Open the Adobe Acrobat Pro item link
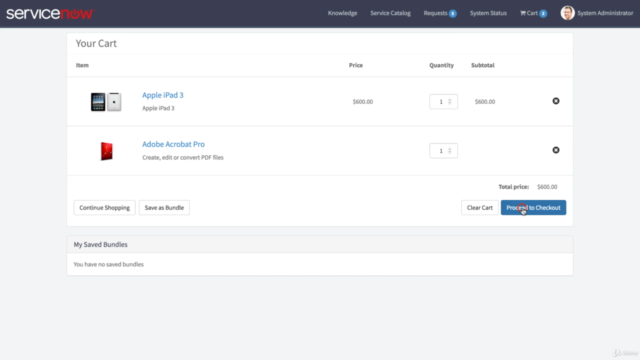The height and width of the screenshot is (360, 640). (x=173, y=144)
